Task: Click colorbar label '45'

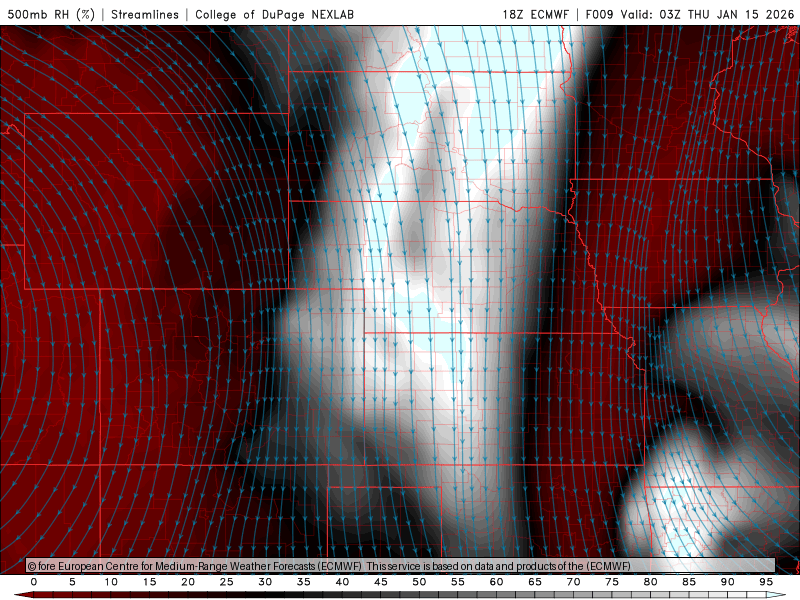Action: point(381,582)
